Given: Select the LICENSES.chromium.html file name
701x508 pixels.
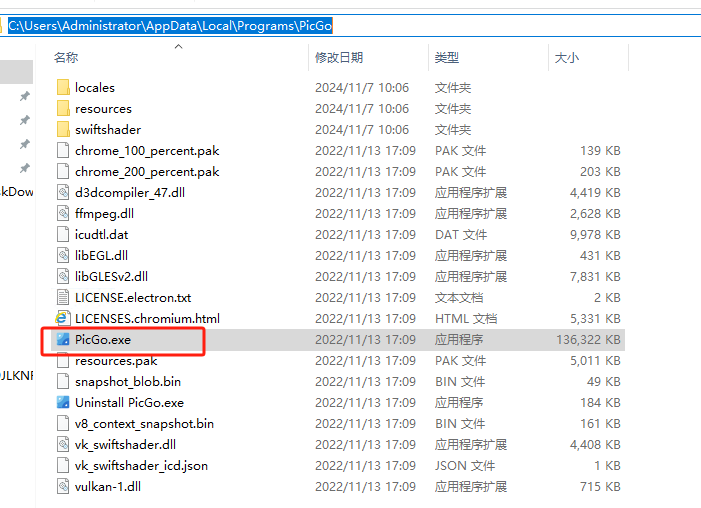Looking at the screenshot, I should point(147,319).
